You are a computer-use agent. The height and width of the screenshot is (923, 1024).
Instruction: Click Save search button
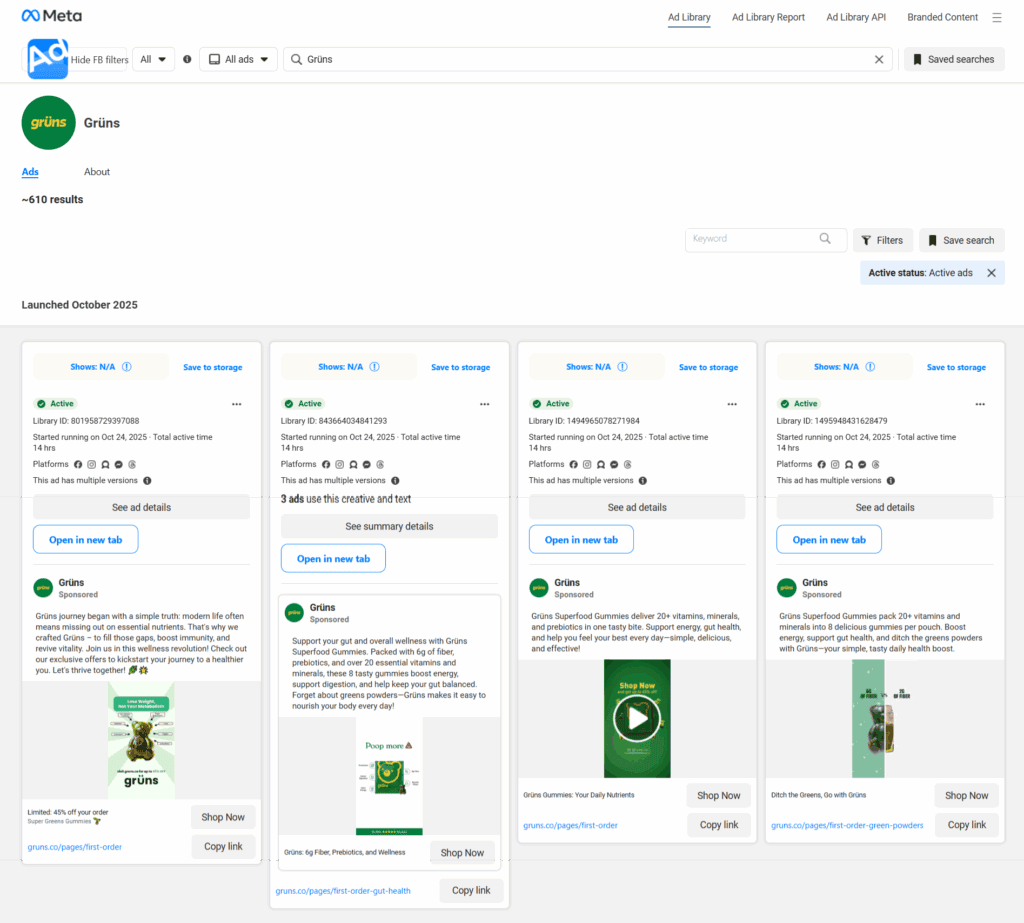(961, 240)
